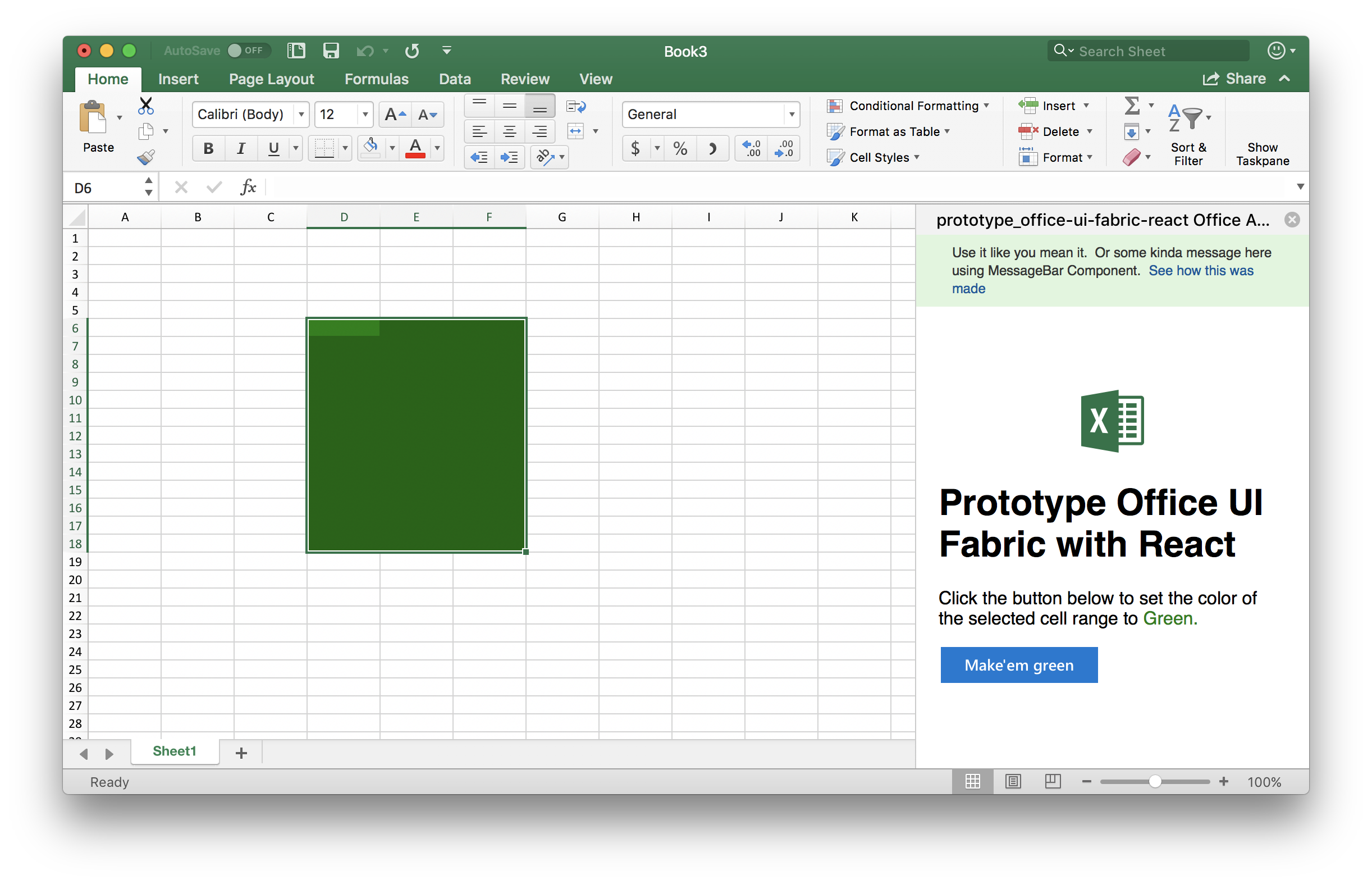The height and width of the screenshot is (884, 1372).
Task: Open the font name dropdown
Action: tap(301, 115)
